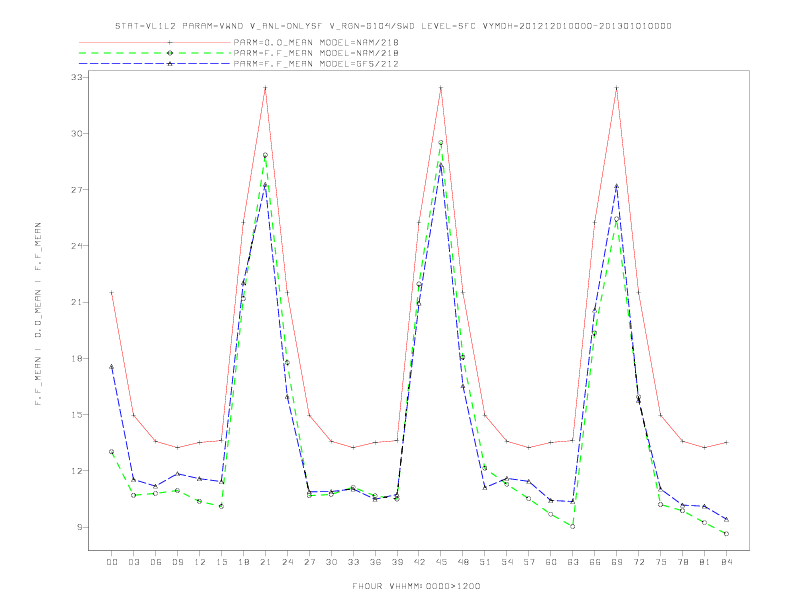
Task: Click the red line peak at hour 69
Action: 617,88
